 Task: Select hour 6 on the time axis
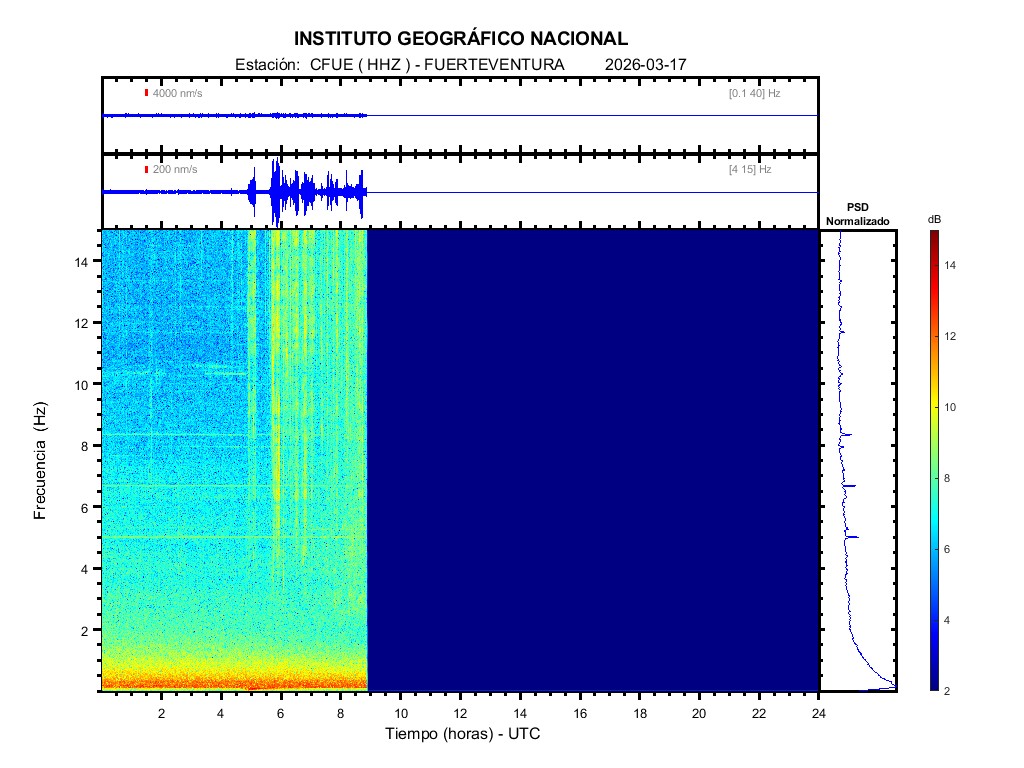(281, 712)
